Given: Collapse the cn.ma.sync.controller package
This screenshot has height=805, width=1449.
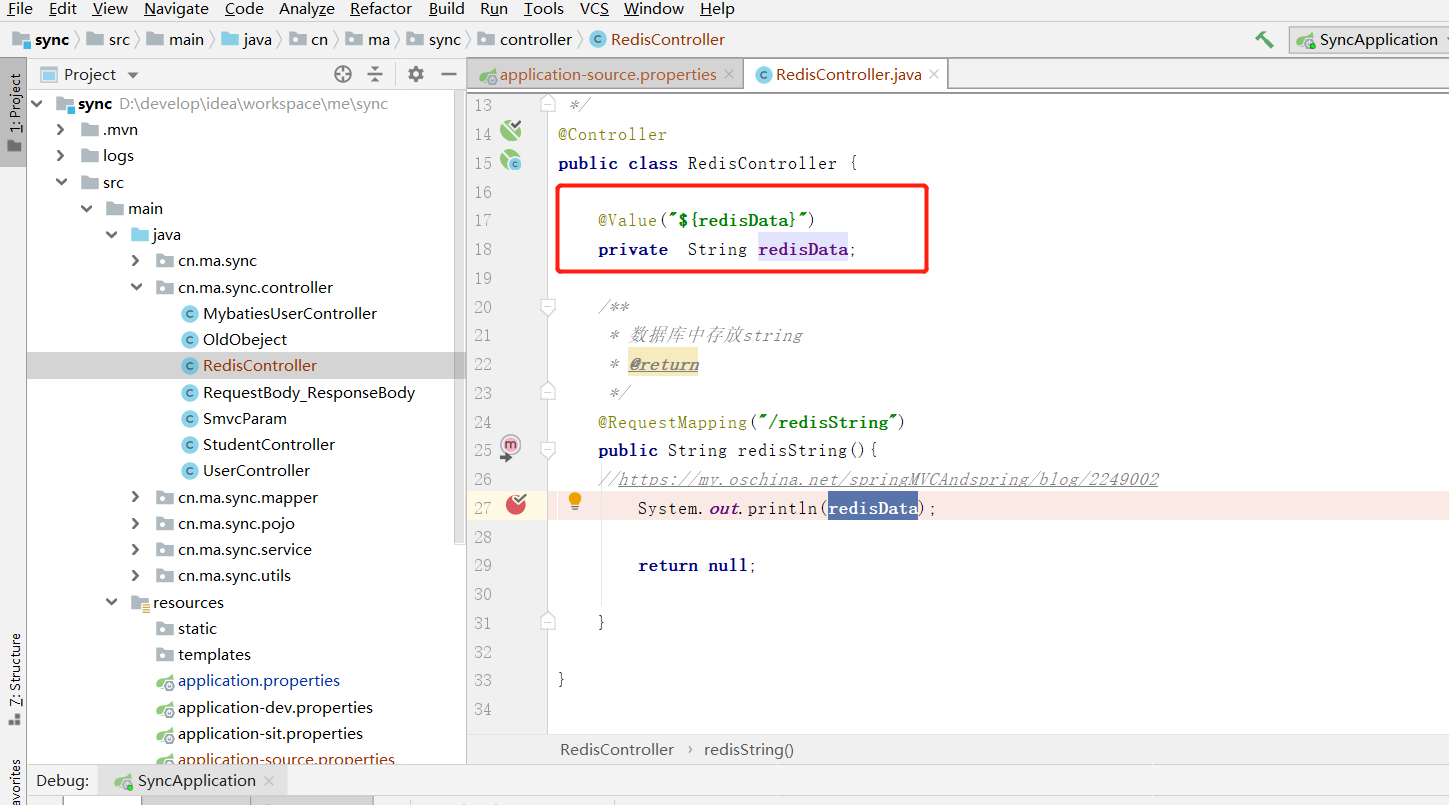Looking at the screenshot, I should tap(136, 287).
